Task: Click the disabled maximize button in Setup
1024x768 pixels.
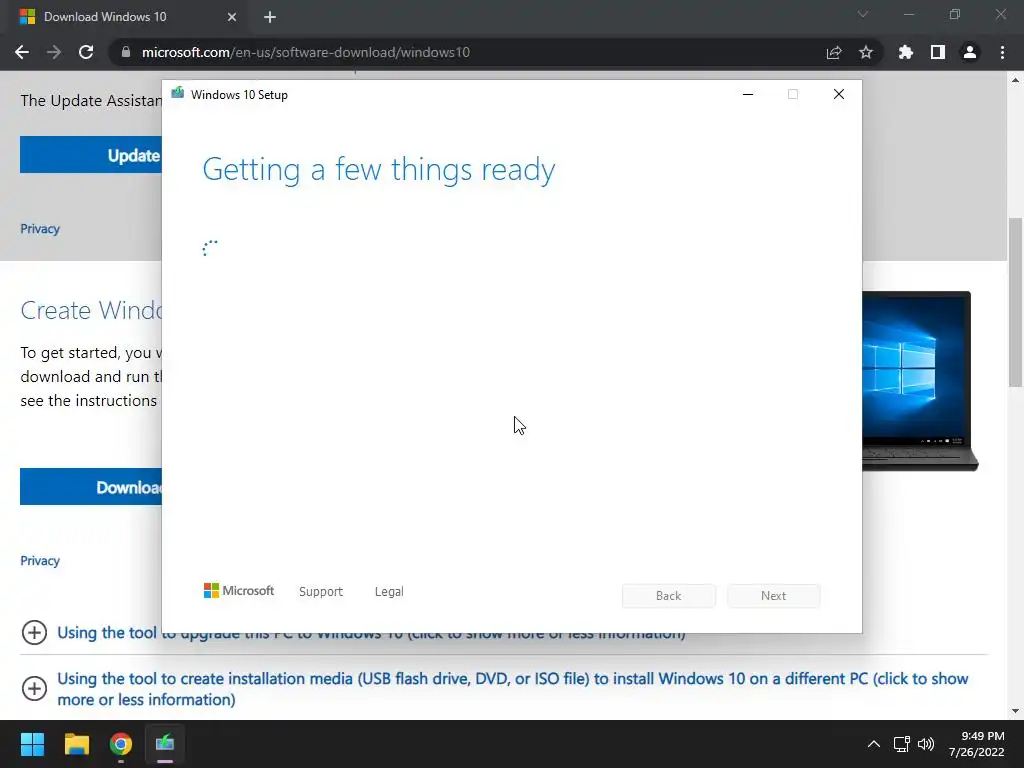Action: click(x=793, y=94)
